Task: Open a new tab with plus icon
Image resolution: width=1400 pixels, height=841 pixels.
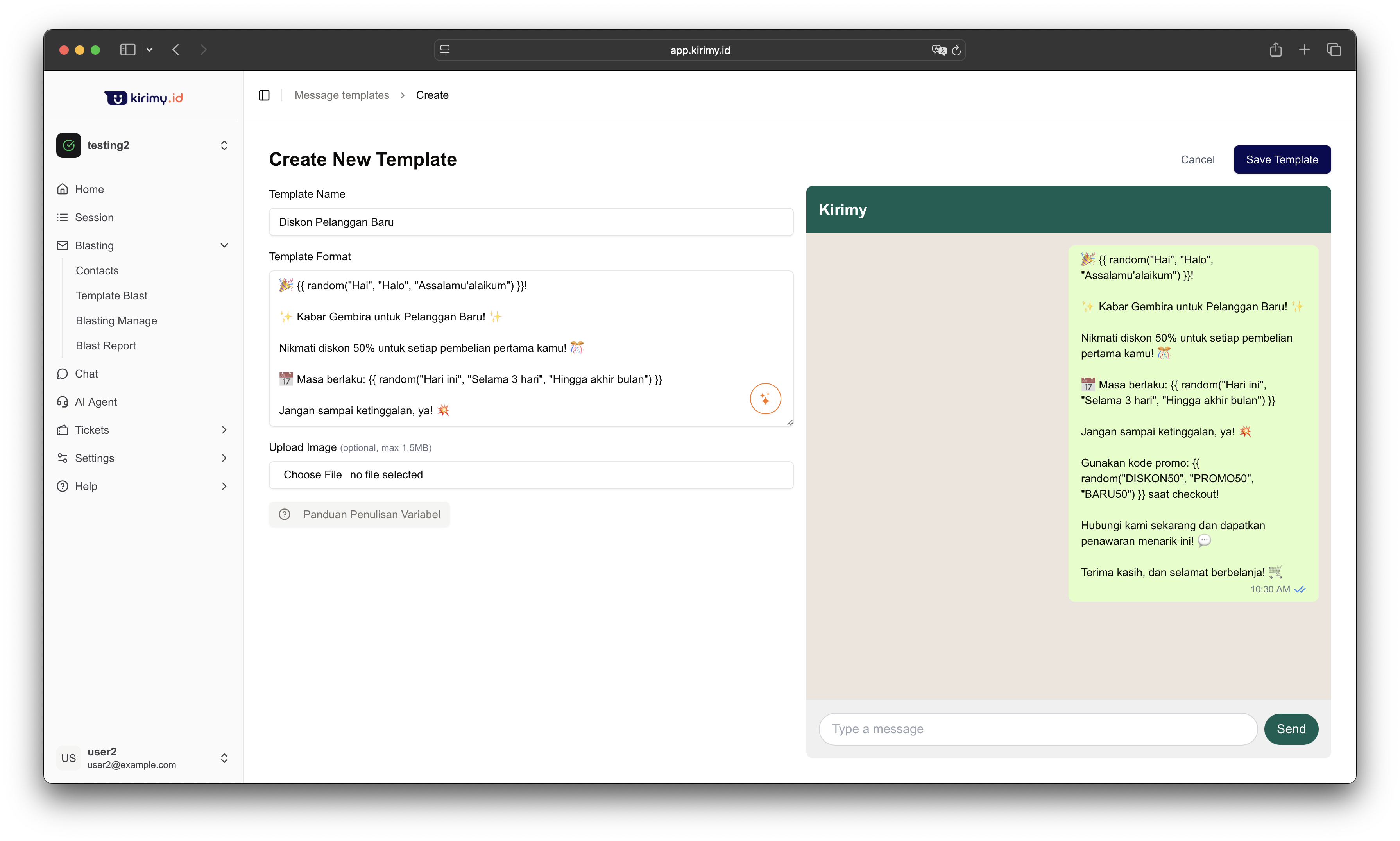Action: (1304, 50)
